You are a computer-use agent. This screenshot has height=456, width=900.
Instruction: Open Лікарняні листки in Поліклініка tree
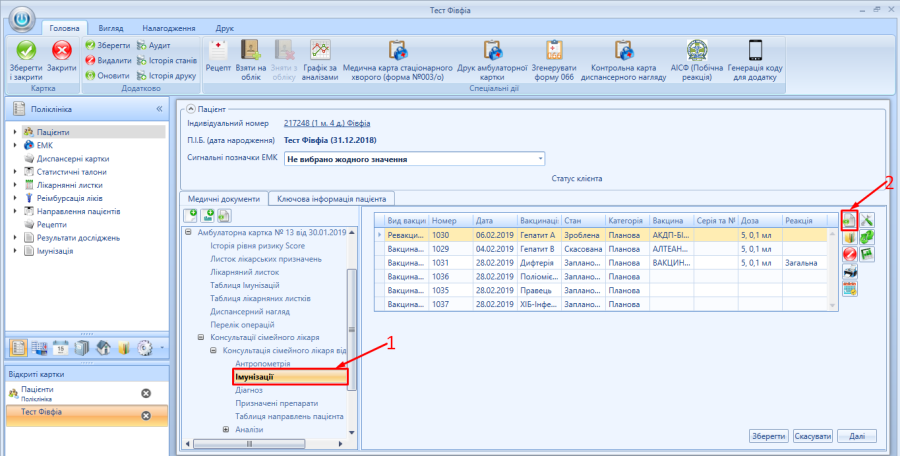point(70,185)
